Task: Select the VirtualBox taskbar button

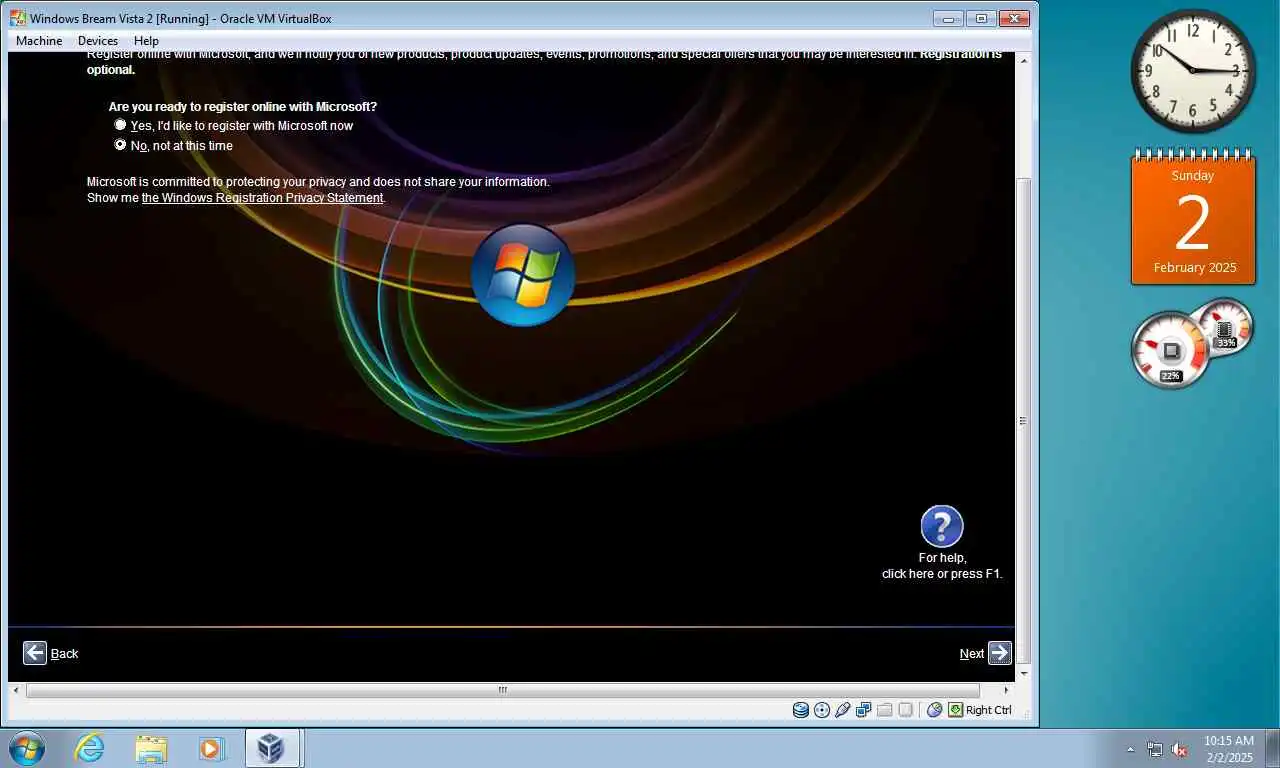Action: coord(271,748)
